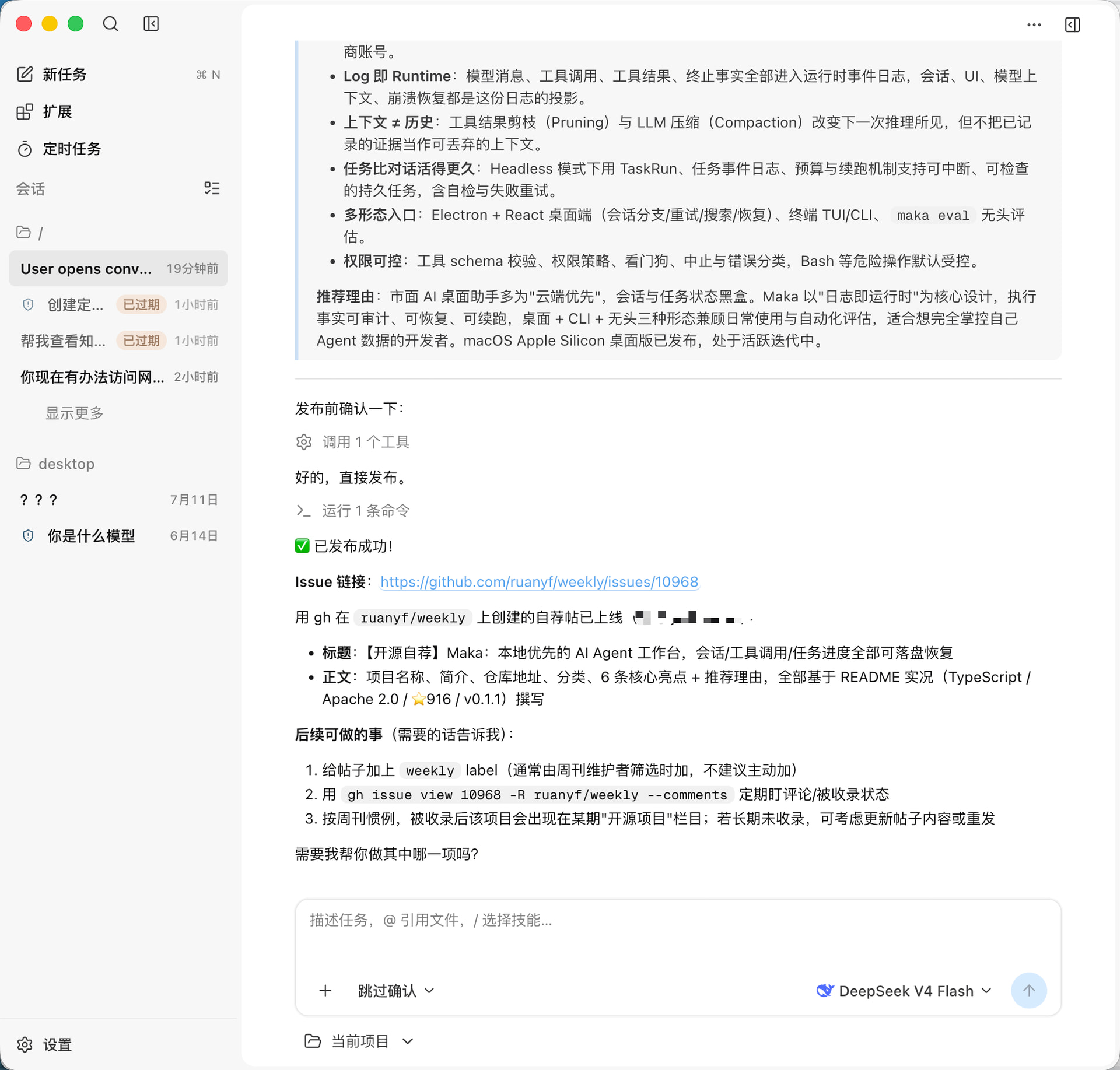This screenshot has height=1070, width=1120.
Task: Click the inline code 'gh issue view 10968 -R ruanyf/weekly --comments'
Action: 537,794
